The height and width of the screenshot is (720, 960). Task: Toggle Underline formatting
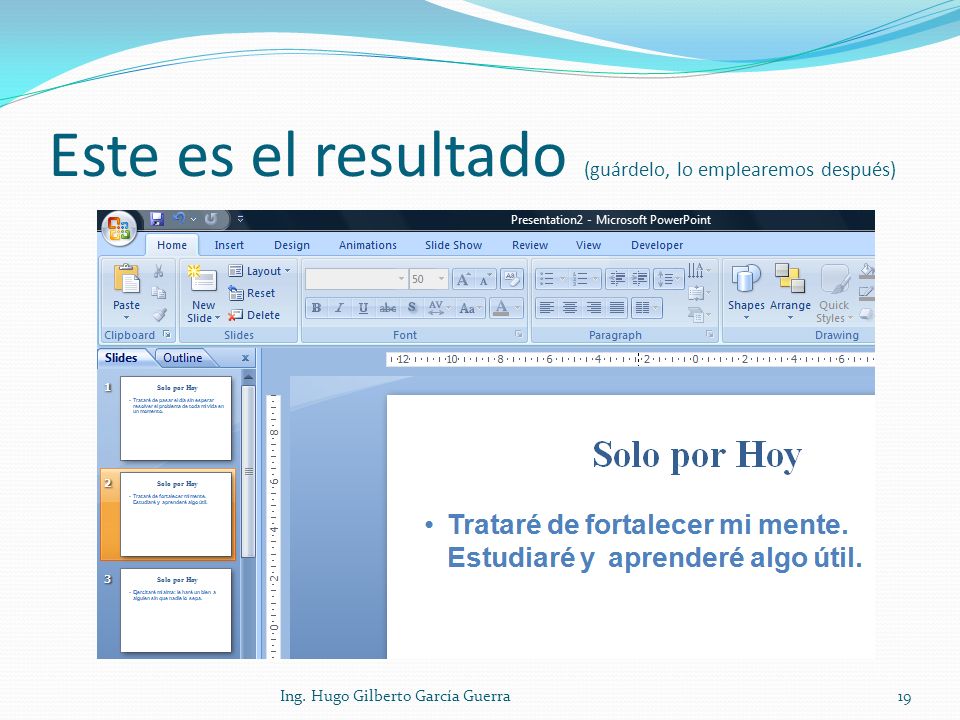[x=363, y=308]
